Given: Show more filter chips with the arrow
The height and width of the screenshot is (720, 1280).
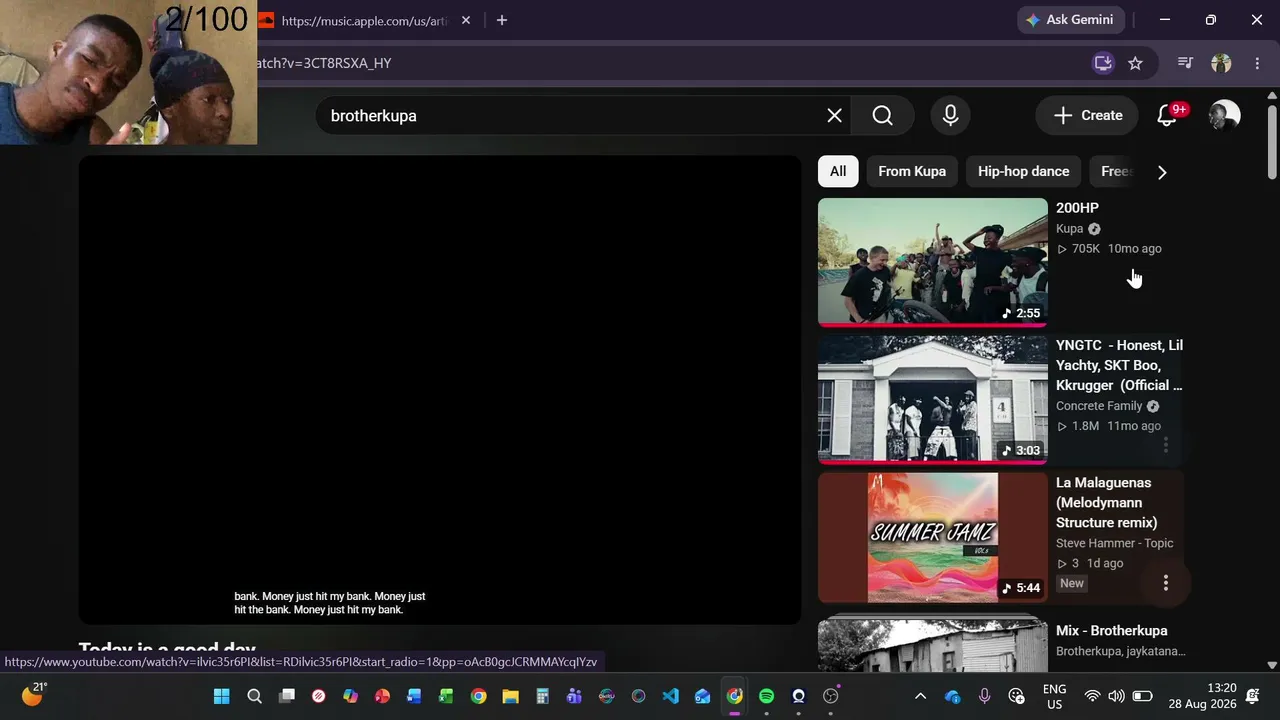Looking at the screenshot, I should click(x=1162, y=172).
